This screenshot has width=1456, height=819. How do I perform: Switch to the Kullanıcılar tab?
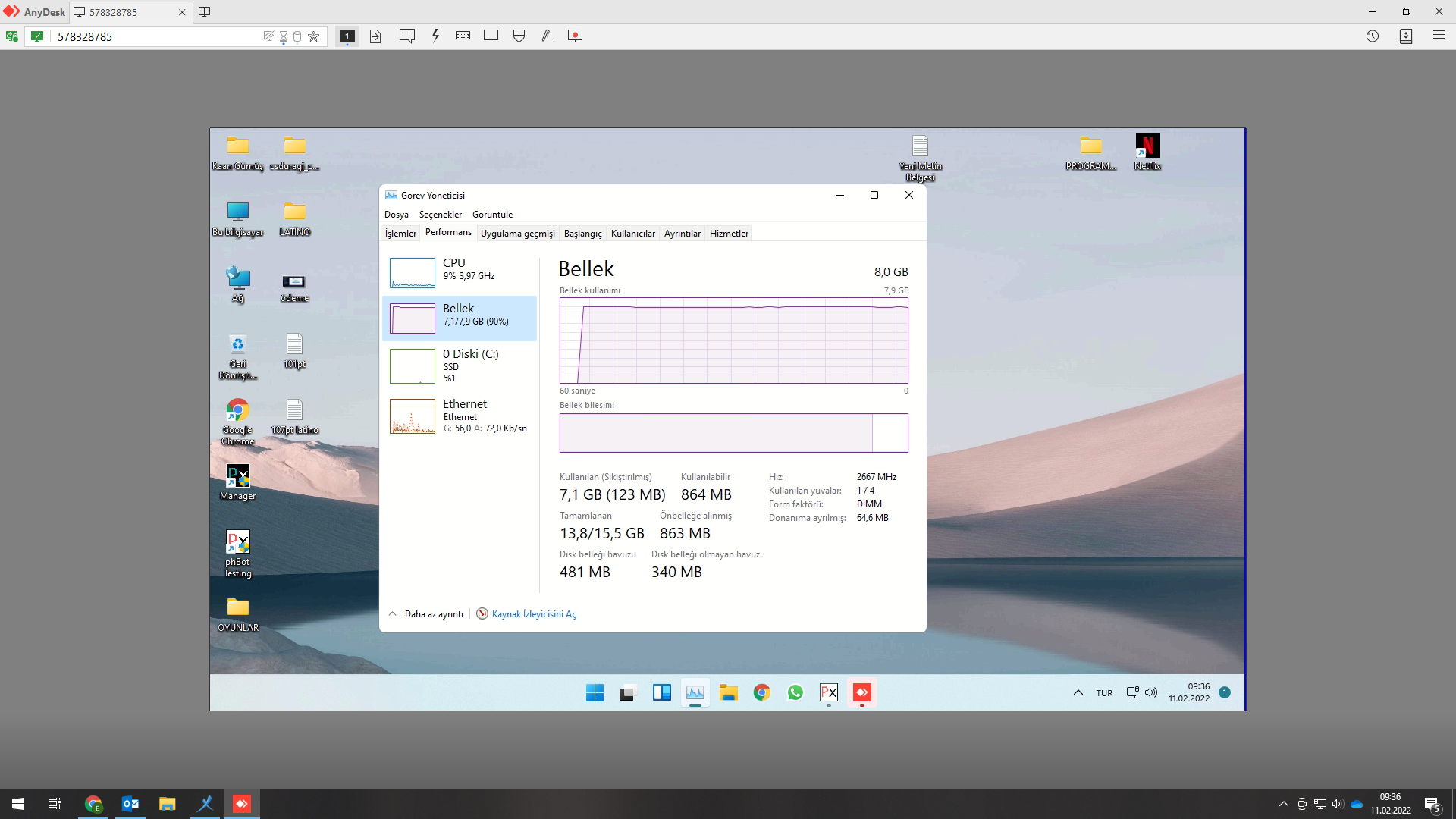coord(633,234)
